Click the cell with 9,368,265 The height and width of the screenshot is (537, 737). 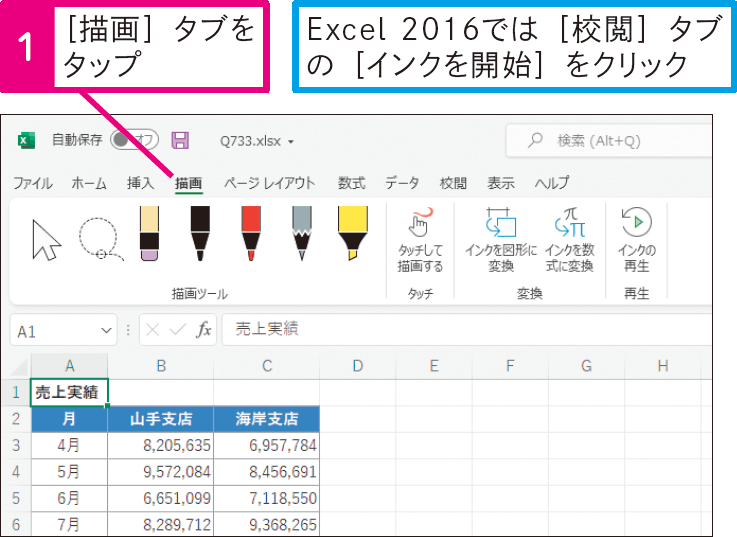pos(267,524)
